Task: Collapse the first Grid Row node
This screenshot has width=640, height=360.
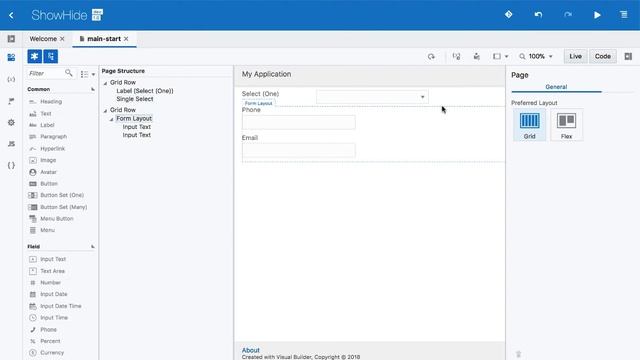Action: point(105,83)
